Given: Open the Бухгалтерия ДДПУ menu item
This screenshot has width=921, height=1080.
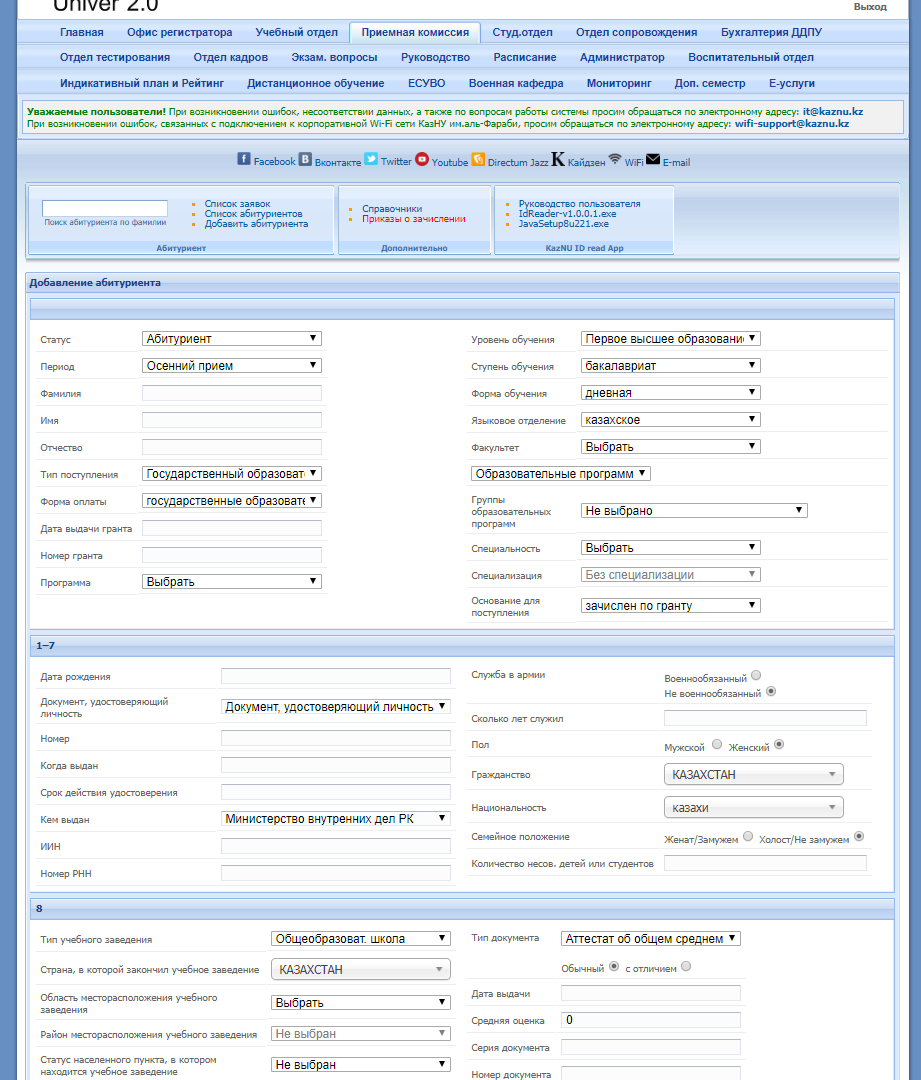Looking at the screenshot, I should pos(772,32).
